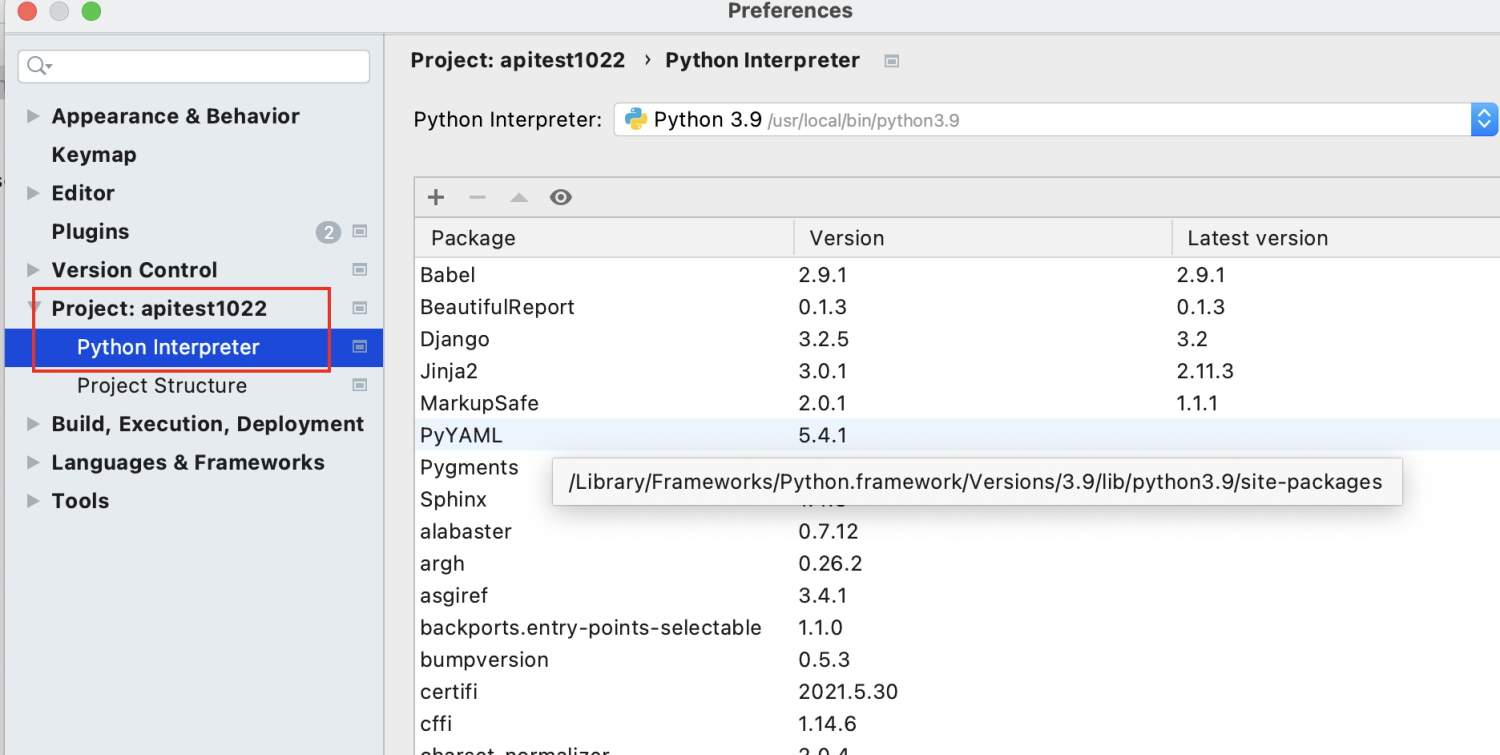This screenshot has height=755, width=1500.
Task: Click the plus icon to install a package
Action: pyautogui.click(x=436, y=197)
